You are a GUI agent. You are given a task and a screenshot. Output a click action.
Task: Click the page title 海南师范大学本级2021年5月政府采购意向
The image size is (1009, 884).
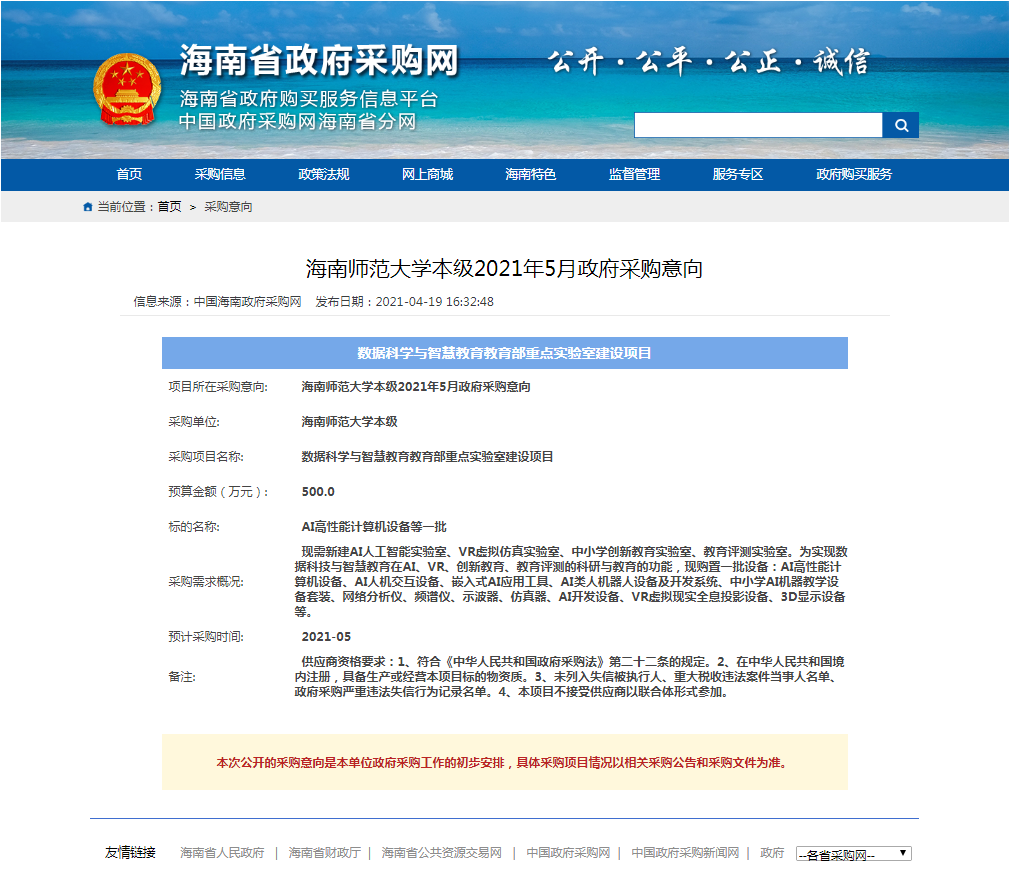pos(504,268)
